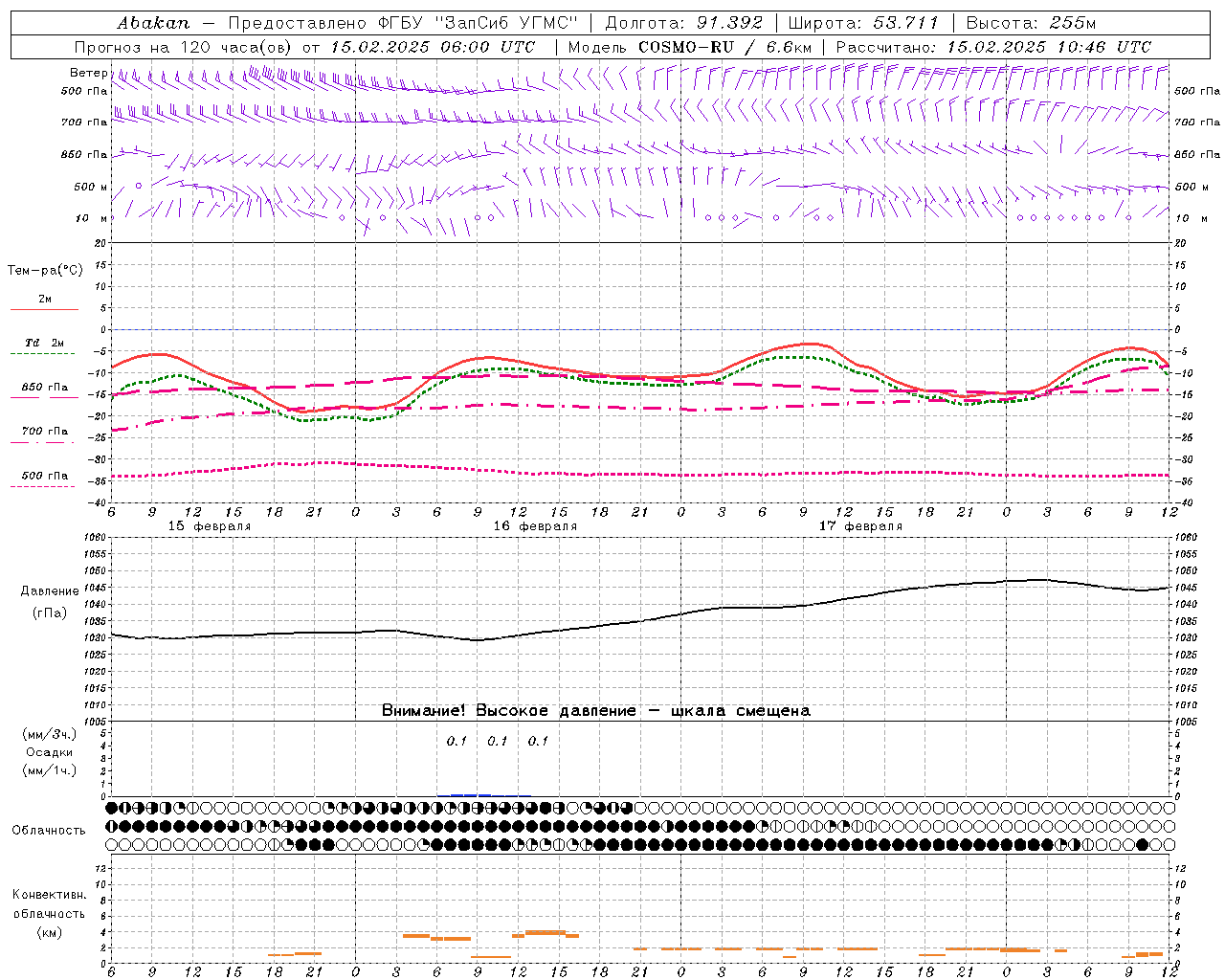Click the 'Ветер' wind label
This screenshot has width=1225, height=980.
88,73
